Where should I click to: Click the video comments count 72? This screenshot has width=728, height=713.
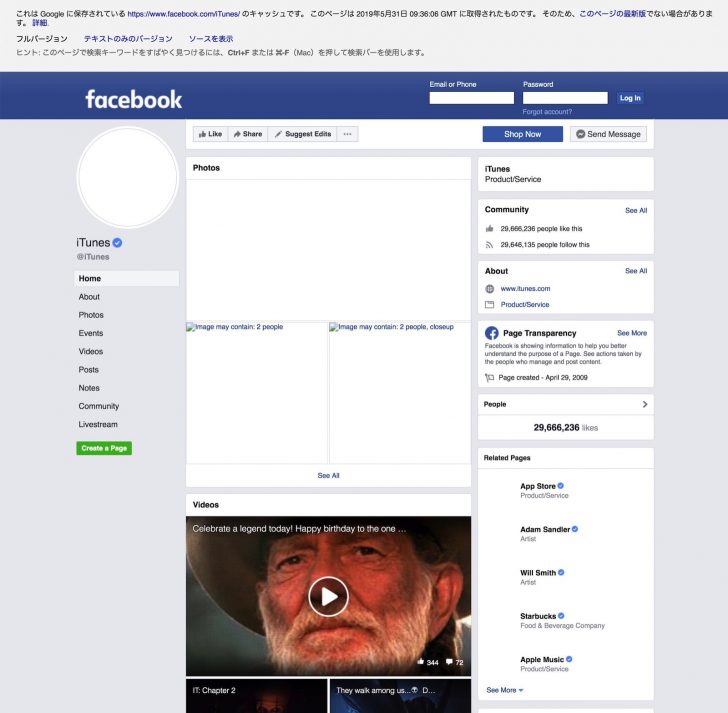[x=455, y=662]
